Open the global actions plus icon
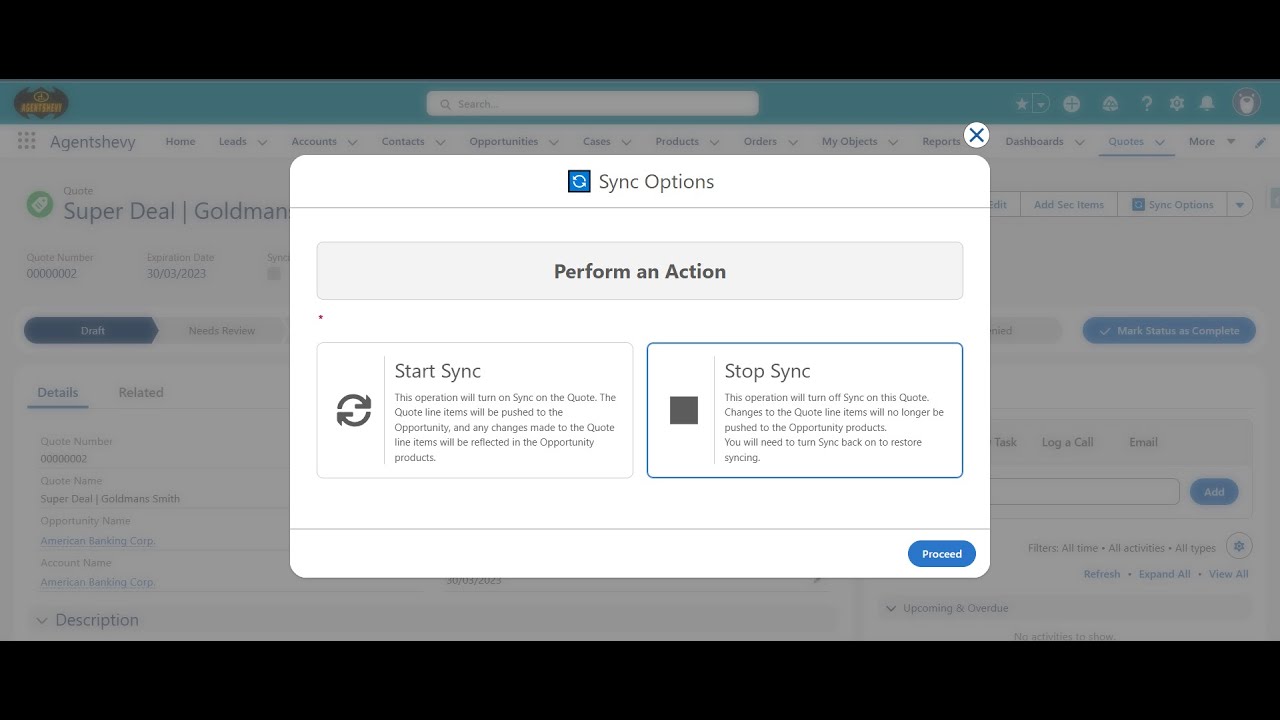The image size is (1280, 720). [1072, 104]
